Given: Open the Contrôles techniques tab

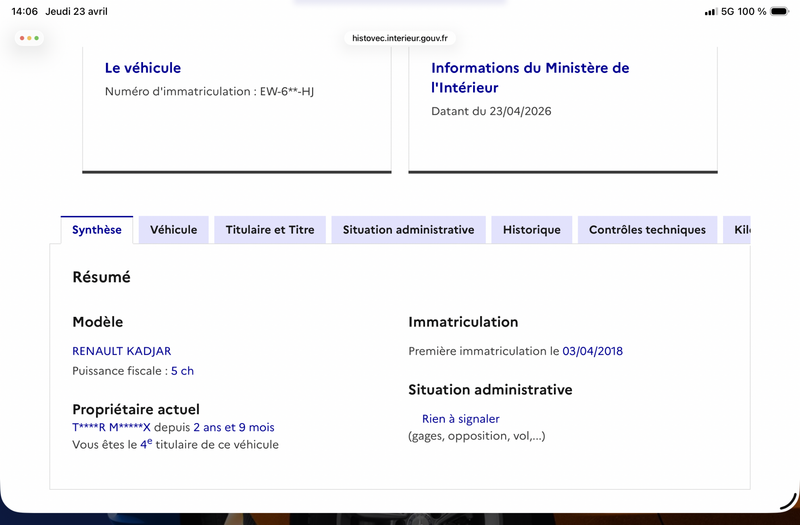Looking at the screenshot, I should click(x=647, y=230).
